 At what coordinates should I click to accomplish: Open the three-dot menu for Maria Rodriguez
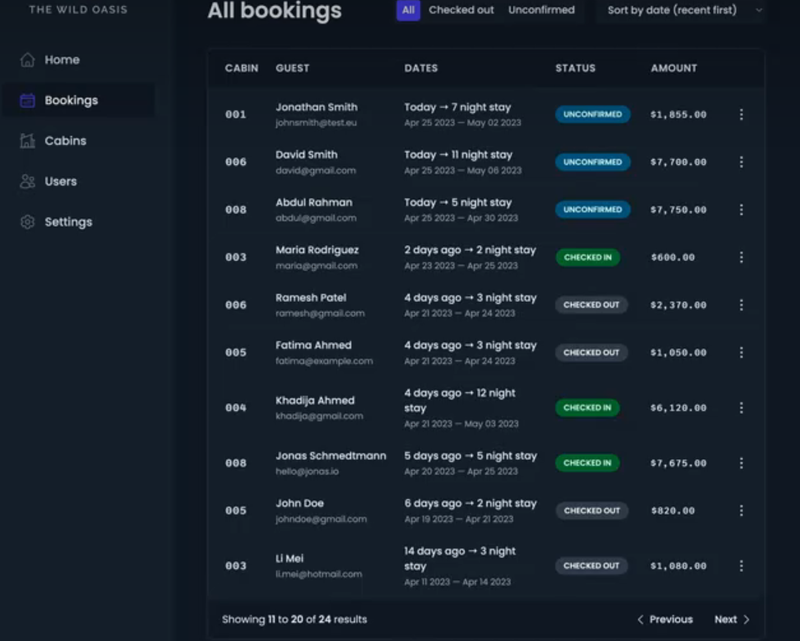point(741,258)
